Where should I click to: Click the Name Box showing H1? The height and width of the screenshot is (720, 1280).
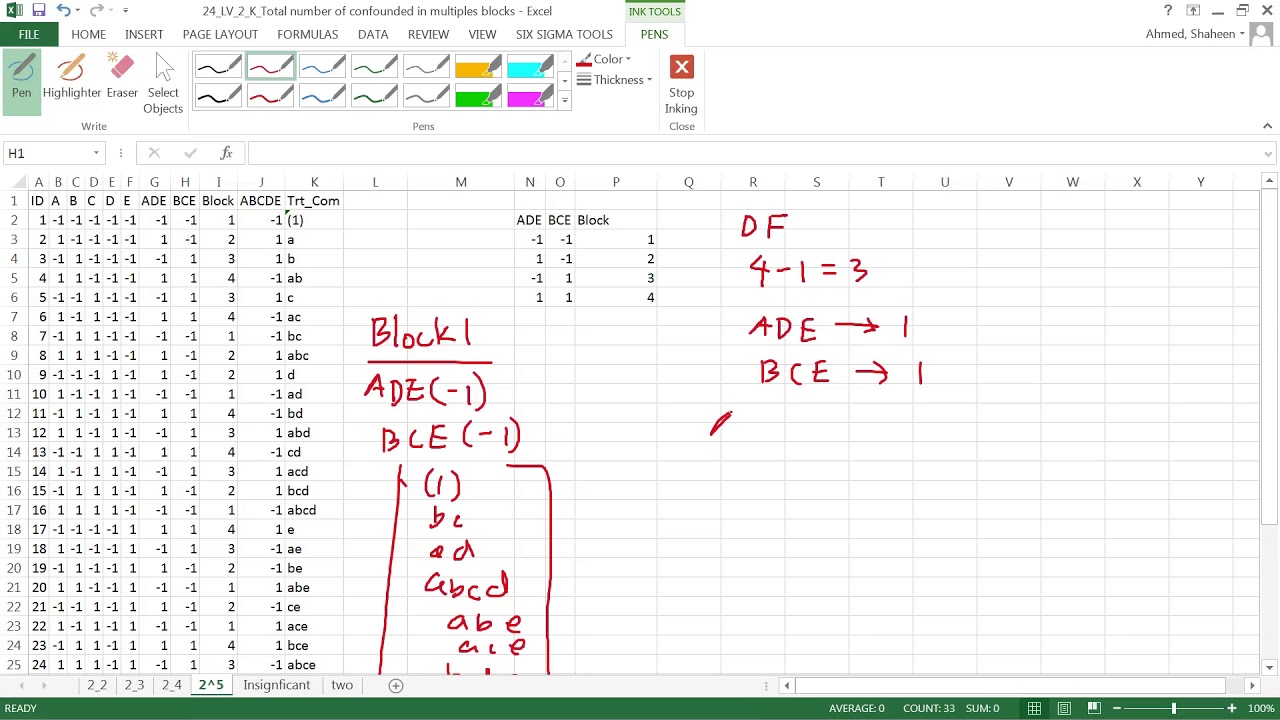46,153
